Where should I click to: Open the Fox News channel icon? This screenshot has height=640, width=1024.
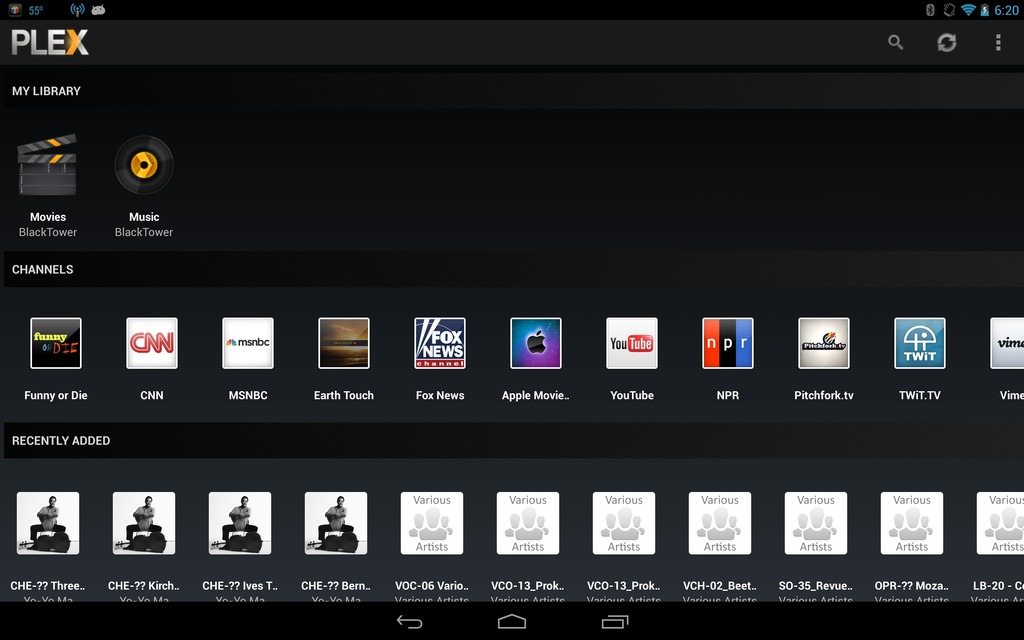[x=440, y=343]
